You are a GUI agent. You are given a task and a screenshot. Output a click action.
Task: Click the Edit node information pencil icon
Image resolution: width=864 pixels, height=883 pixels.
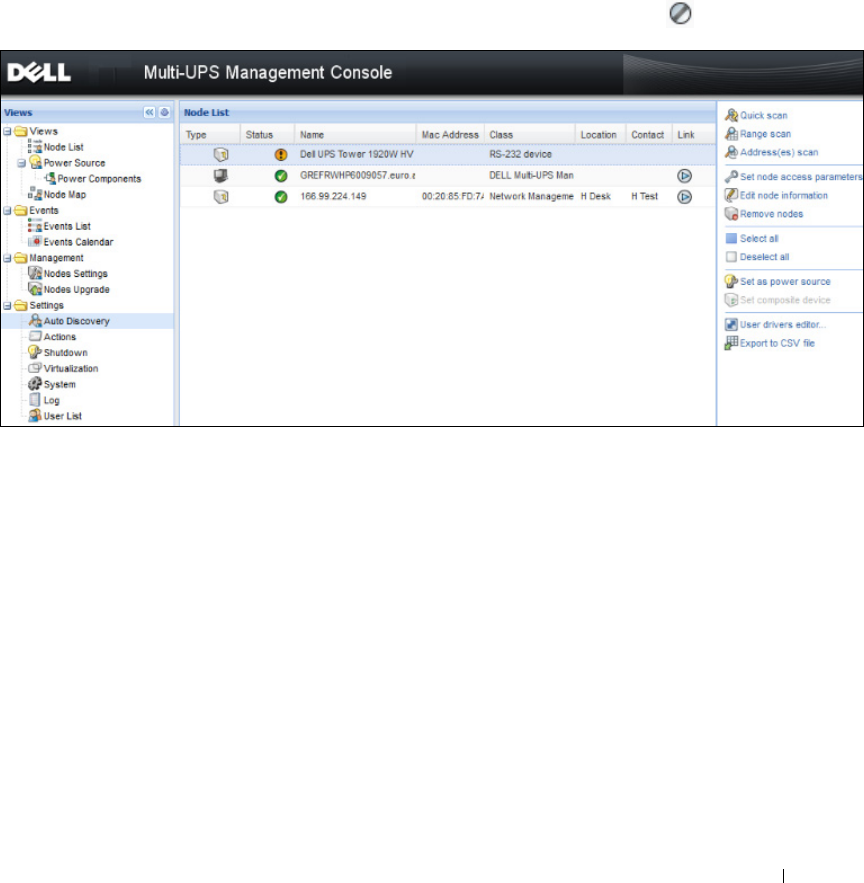[731, 195]
